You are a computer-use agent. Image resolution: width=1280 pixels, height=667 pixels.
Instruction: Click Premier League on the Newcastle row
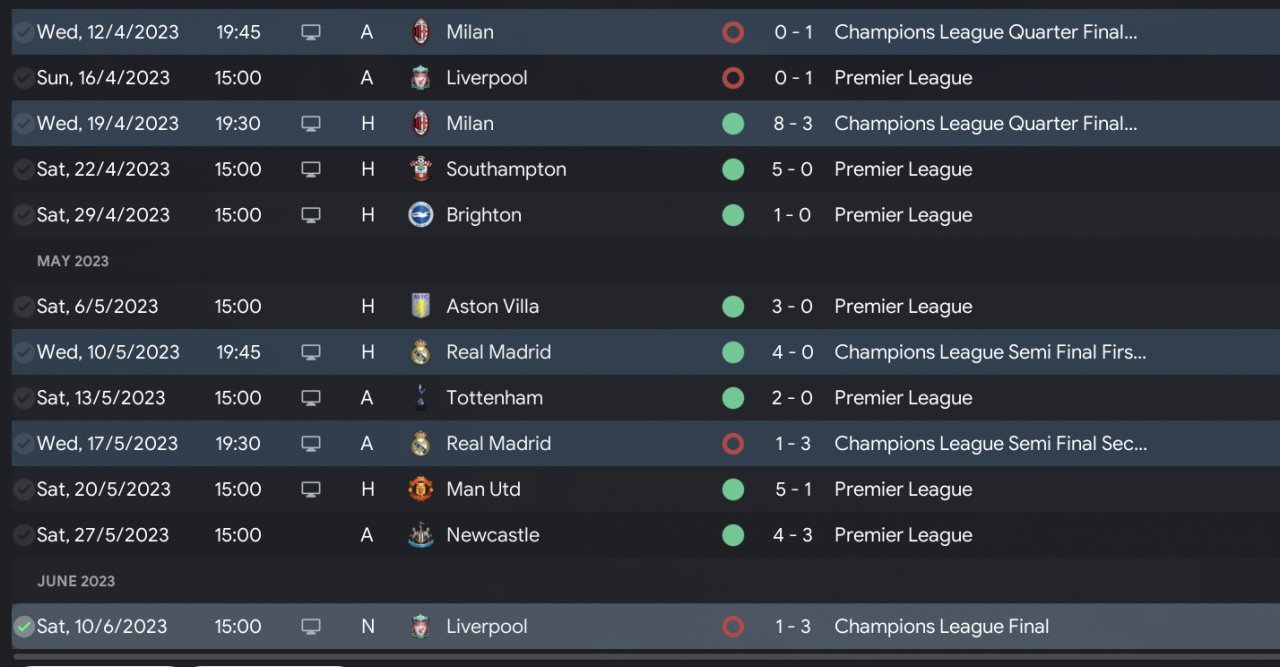pyautogui.click(x=903, y=535)
